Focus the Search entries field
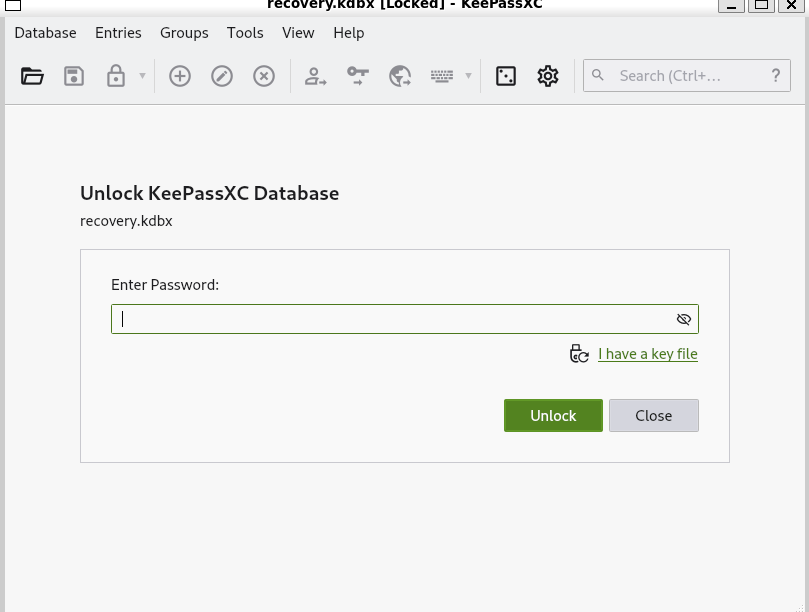Screen dimensions: 809x612 [687, 76]
